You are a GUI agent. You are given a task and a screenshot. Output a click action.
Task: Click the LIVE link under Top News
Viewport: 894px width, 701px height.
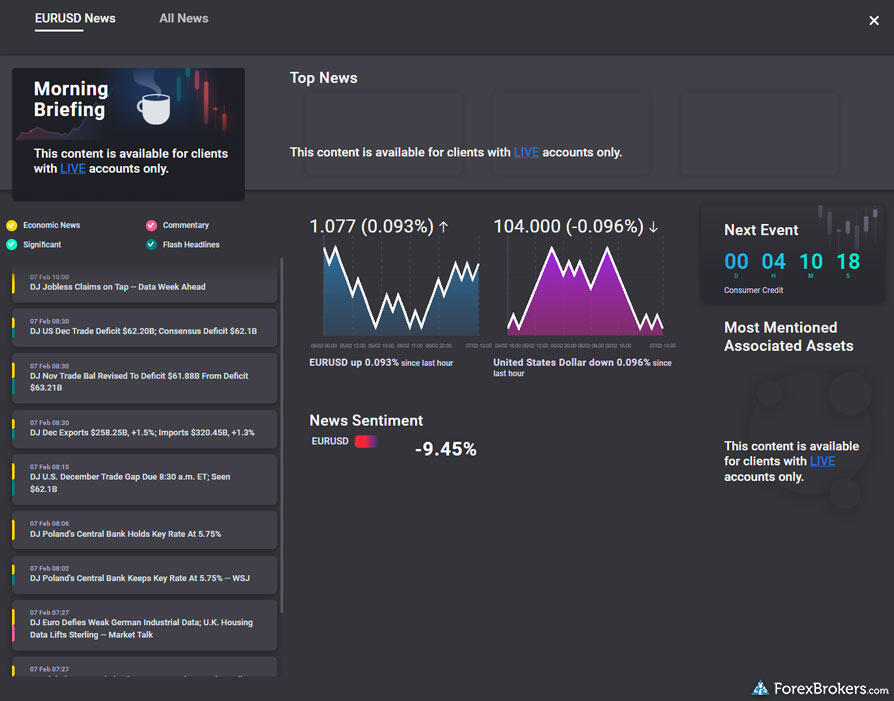click(x=526, y=152)
